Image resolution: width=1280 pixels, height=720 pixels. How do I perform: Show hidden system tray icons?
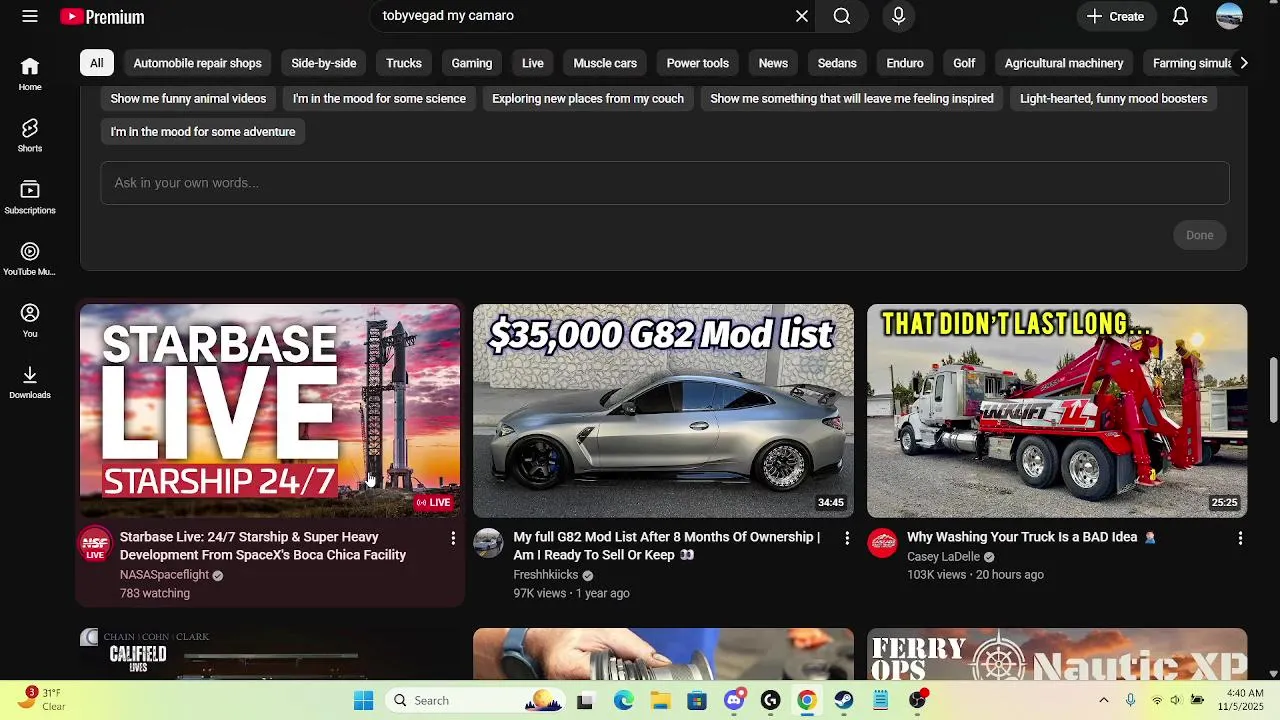click(1104, 700)
